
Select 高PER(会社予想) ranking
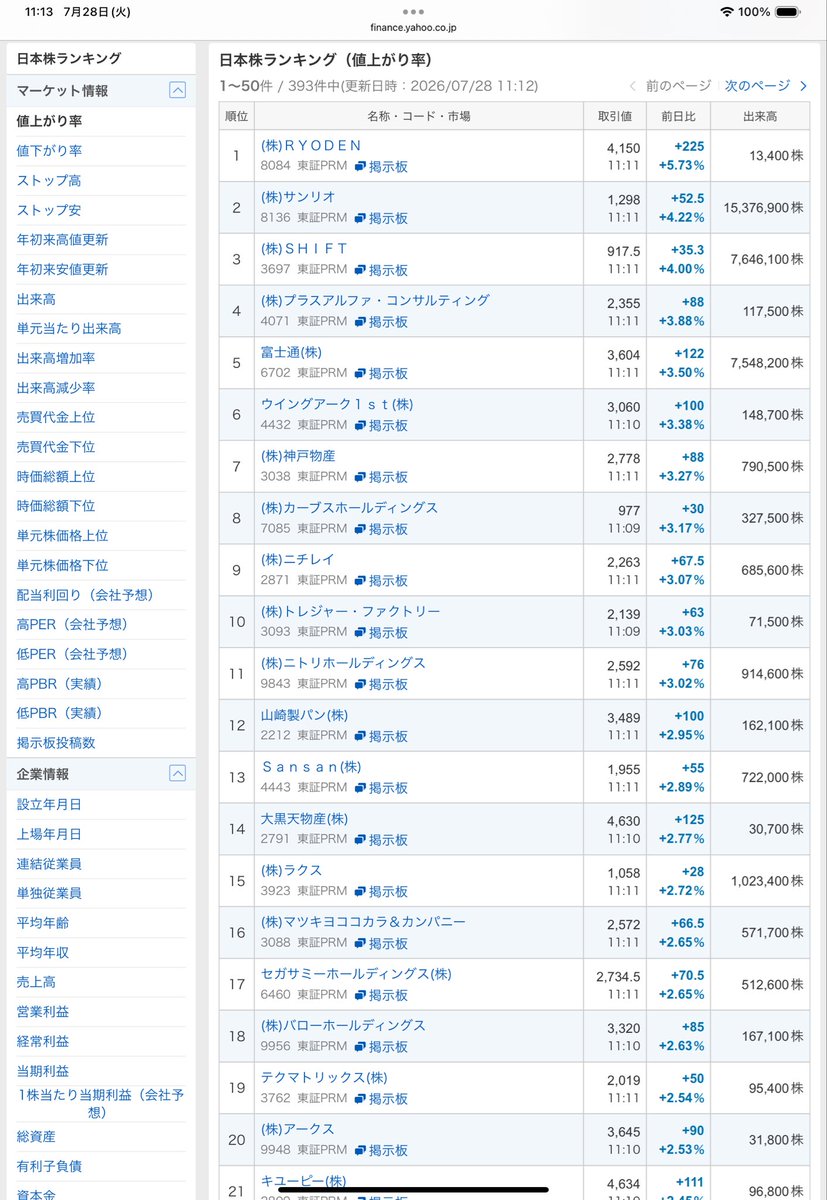72,624
